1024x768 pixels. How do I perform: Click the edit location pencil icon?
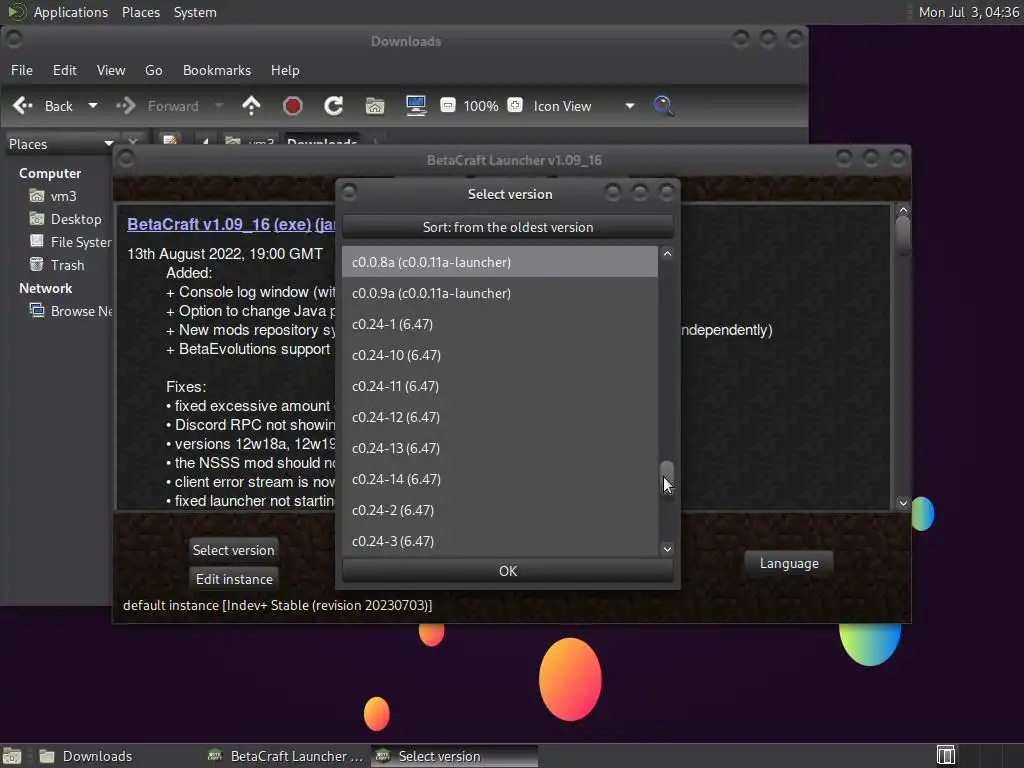click(170, 140)
